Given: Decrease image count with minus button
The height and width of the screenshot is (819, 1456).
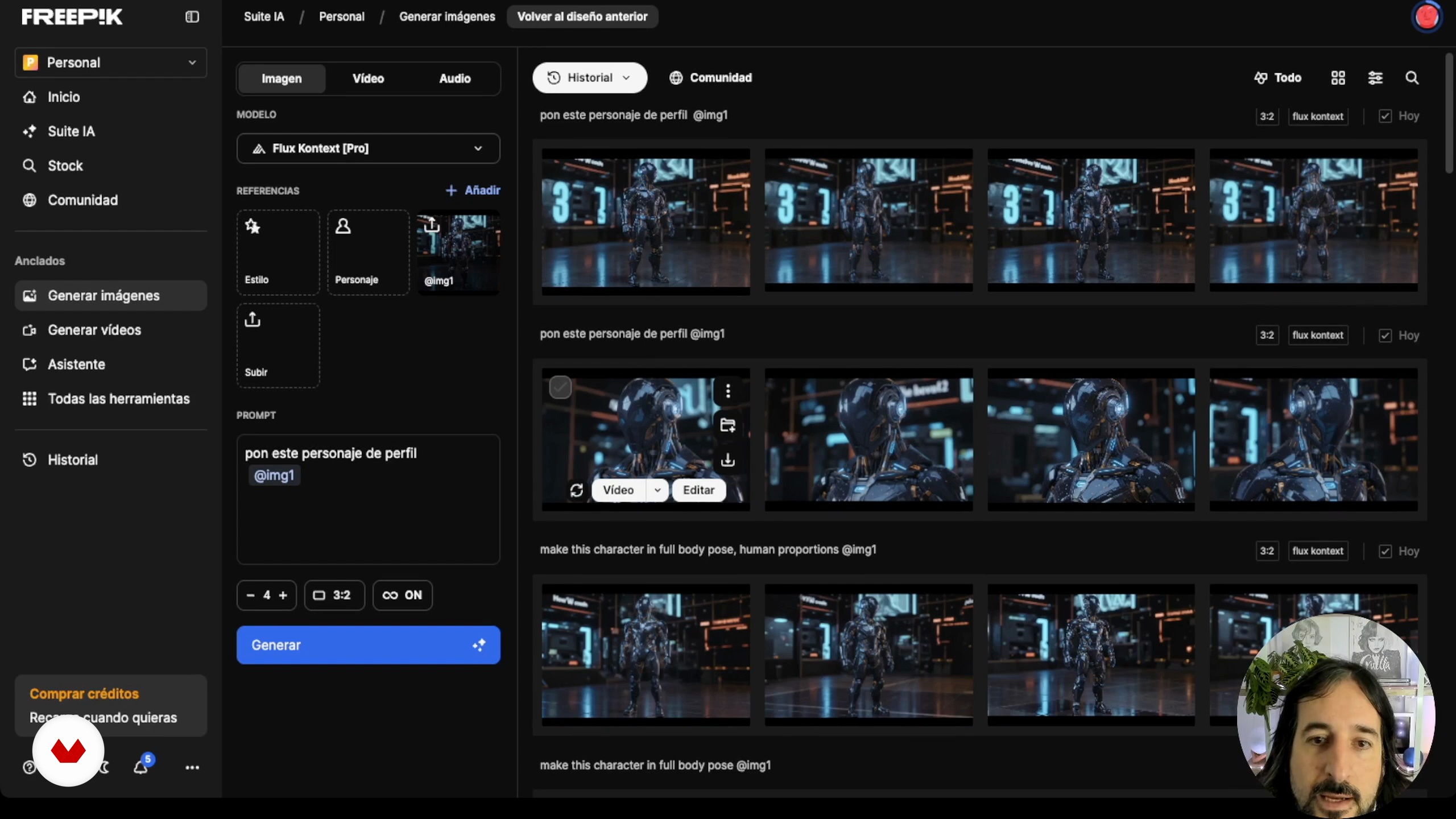Looking at the screenshot, I should (250, 595).
